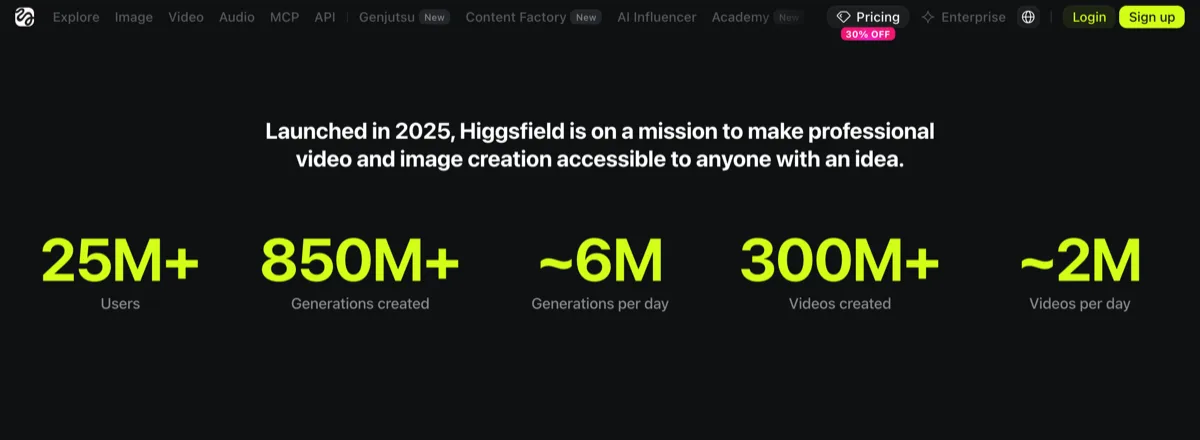Screen dimensions: 1200x440
Task: Click the "300M+" figure
Action: pyautogui.click(x=840, y=261)
